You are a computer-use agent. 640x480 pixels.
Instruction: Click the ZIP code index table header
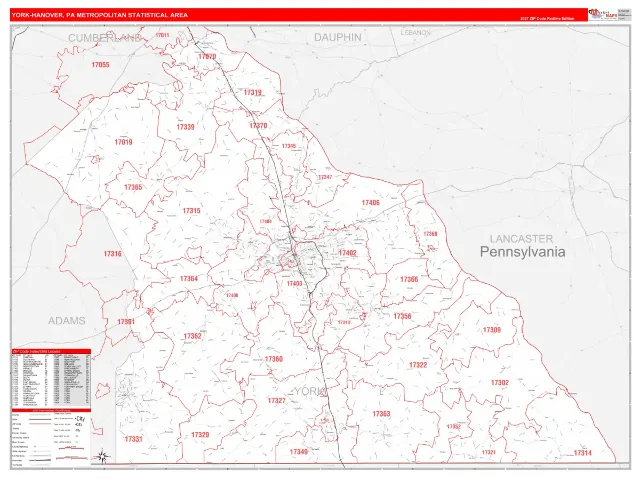51,351
